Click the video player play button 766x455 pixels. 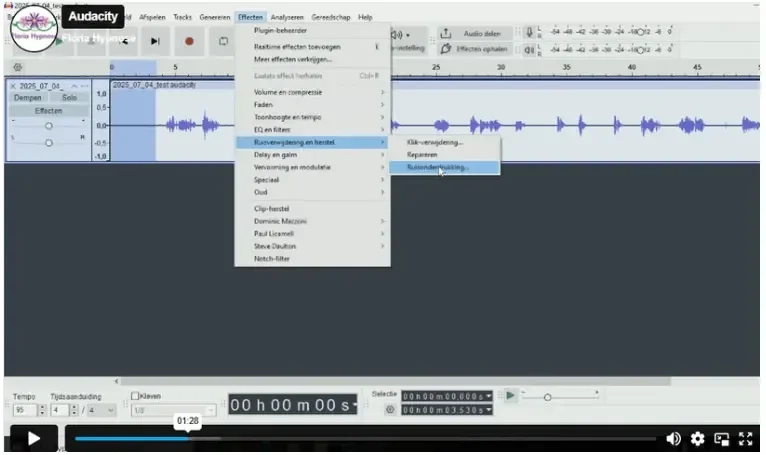[33, 438]
